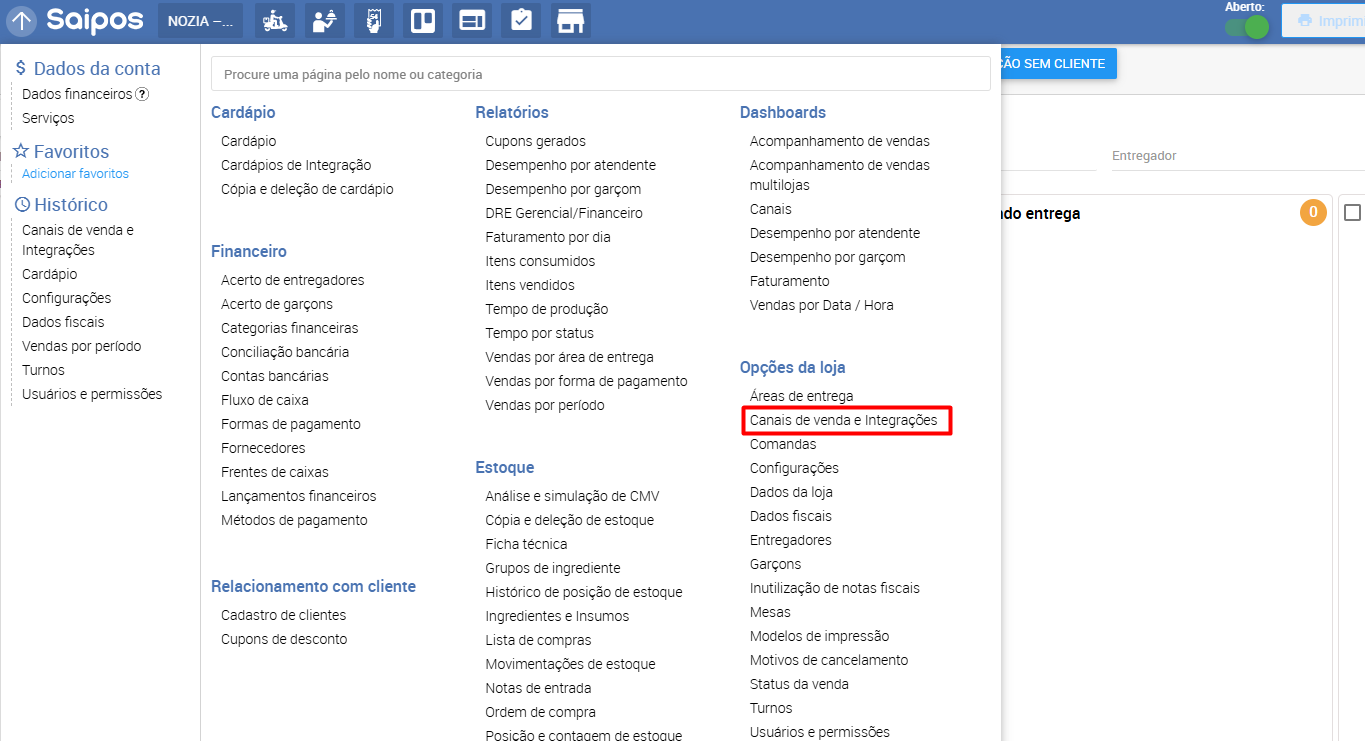Open the kanban board icon

423,21
